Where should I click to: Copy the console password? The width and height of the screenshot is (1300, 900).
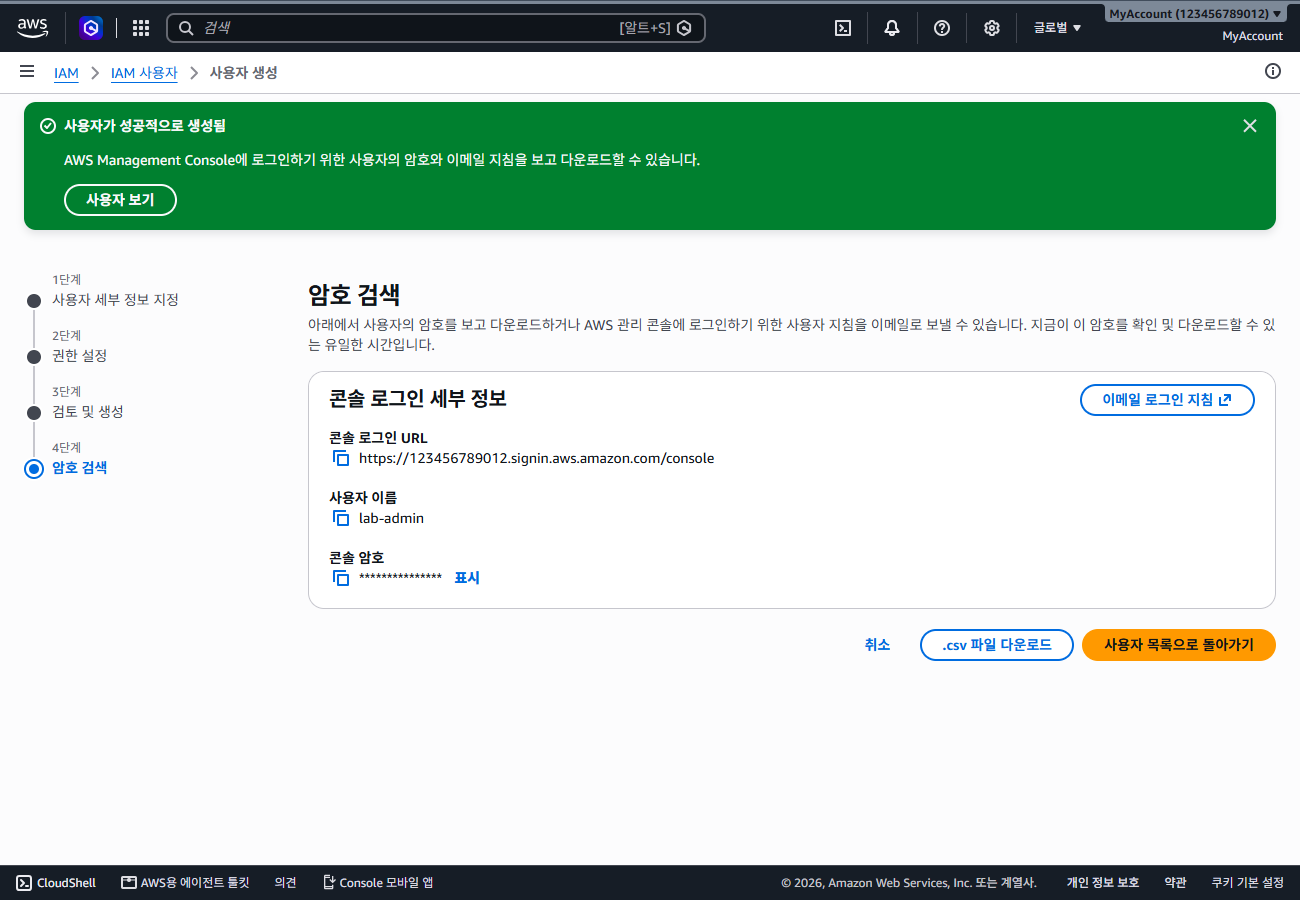point(341,578)
